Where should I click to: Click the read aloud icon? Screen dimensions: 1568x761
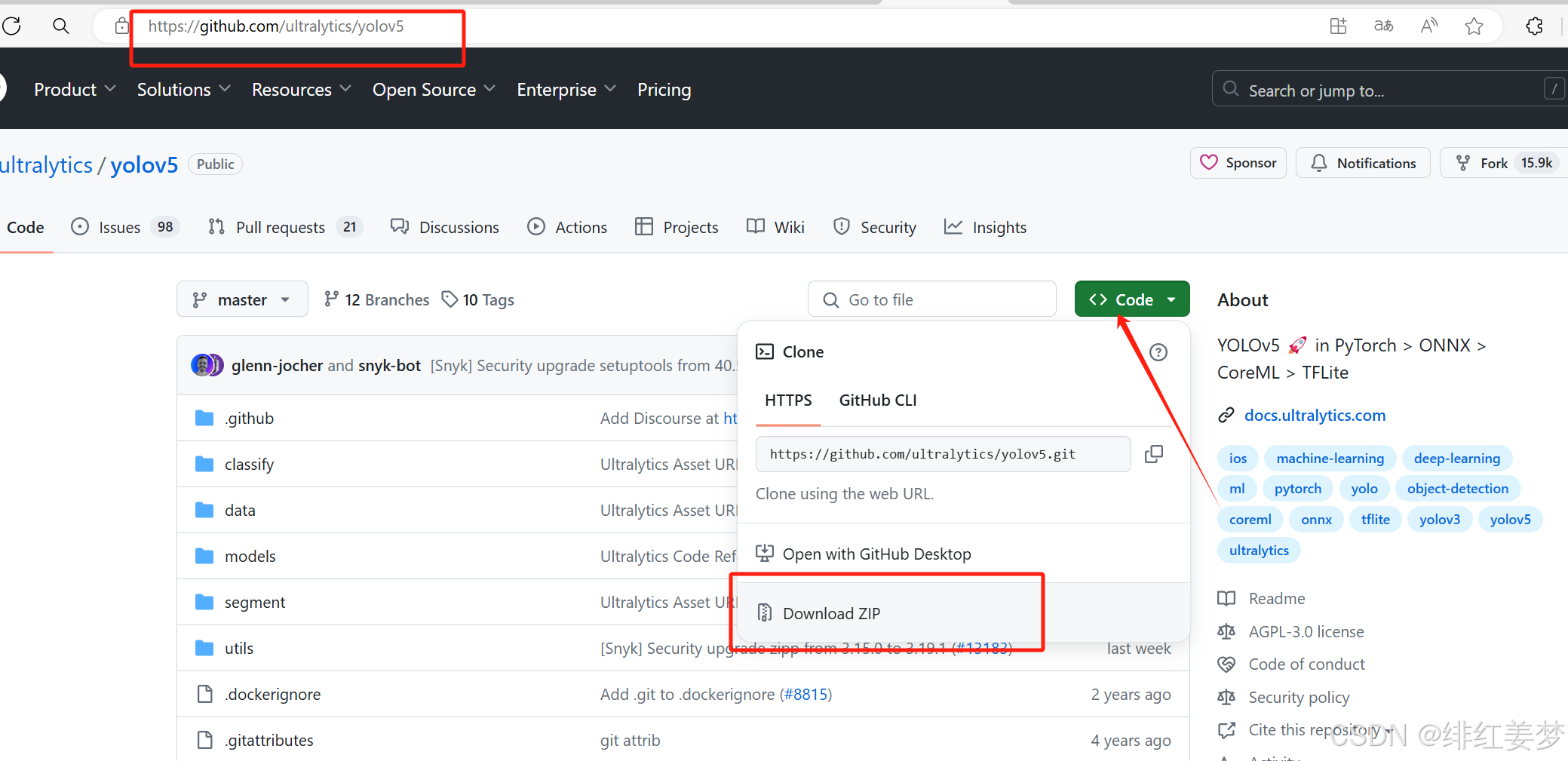point(1428,26)
